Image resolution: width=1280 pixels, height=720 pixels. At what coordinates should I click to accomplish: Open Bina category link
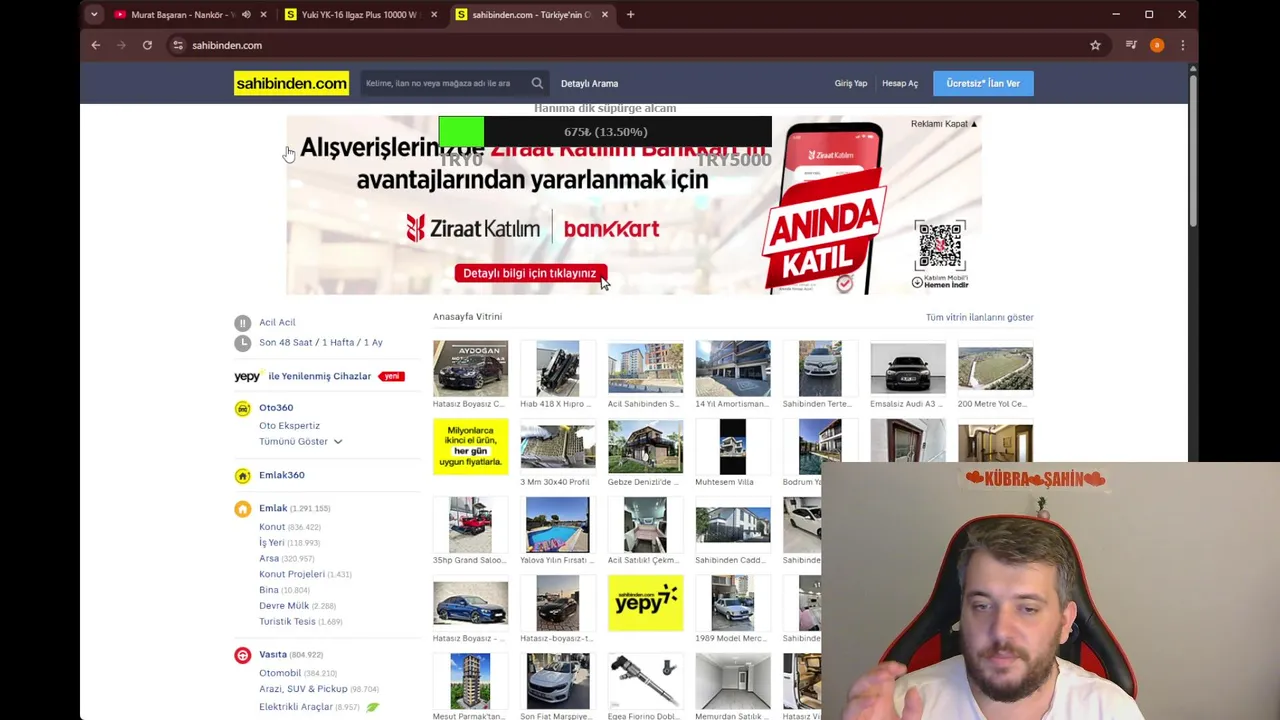268,590
